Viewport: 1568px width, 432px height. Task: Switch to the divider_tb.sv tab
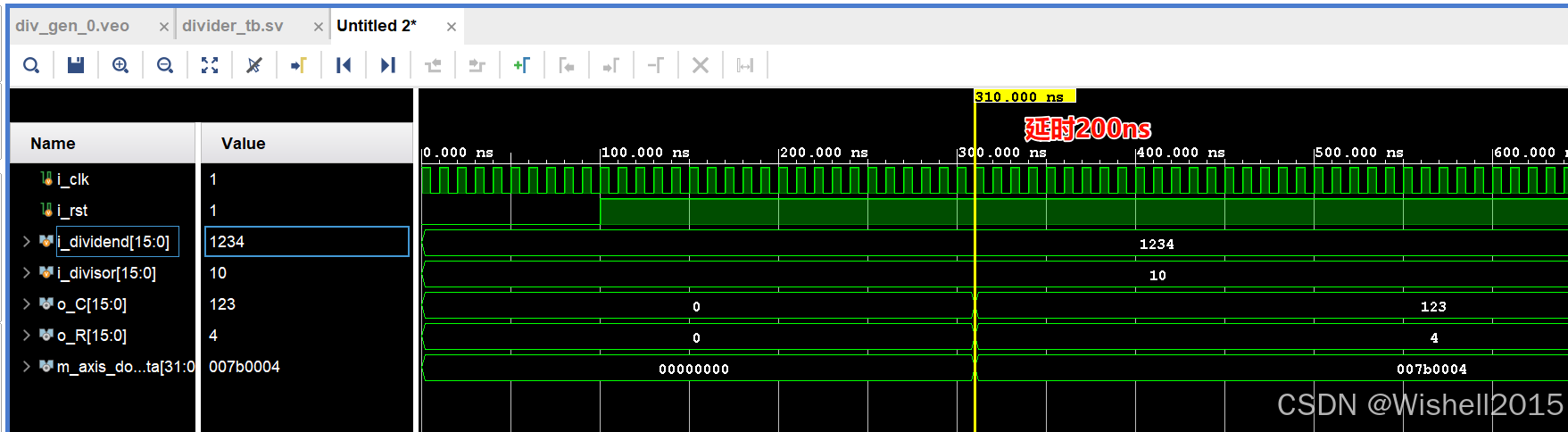233,26
